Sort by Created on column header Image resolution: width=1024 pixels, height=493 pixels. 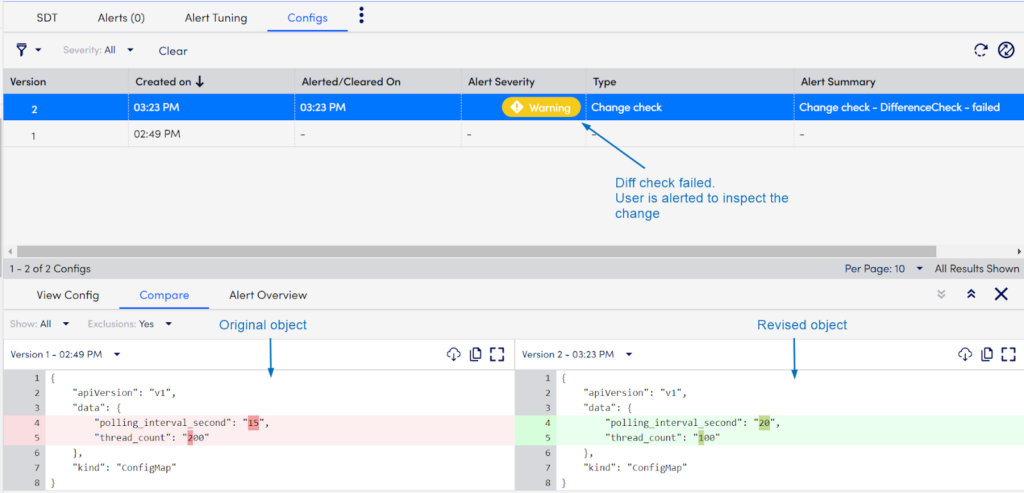(163, 82)
